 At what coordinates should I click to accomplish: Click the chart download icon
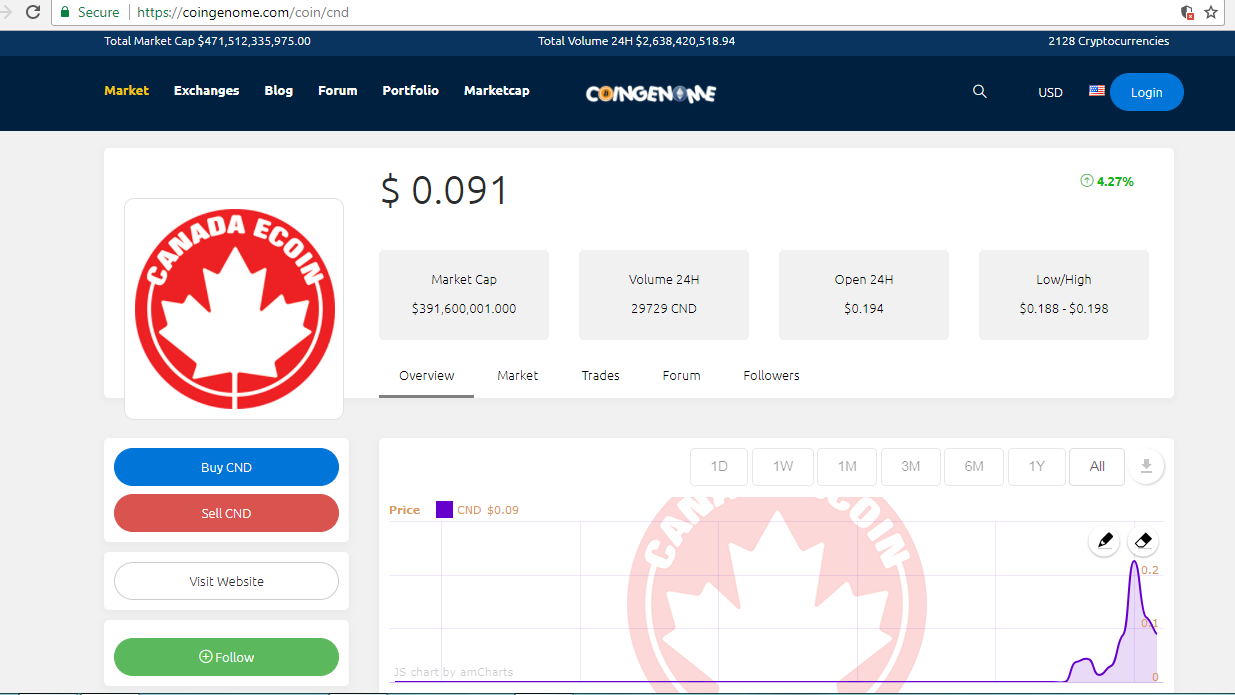[x=1146, y=466]
